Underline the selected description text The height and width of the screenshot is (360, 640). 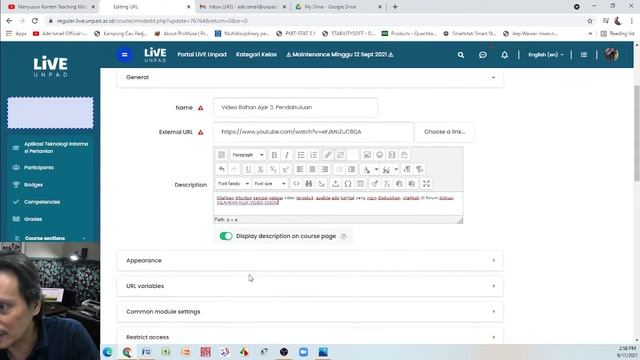(248, 169)
